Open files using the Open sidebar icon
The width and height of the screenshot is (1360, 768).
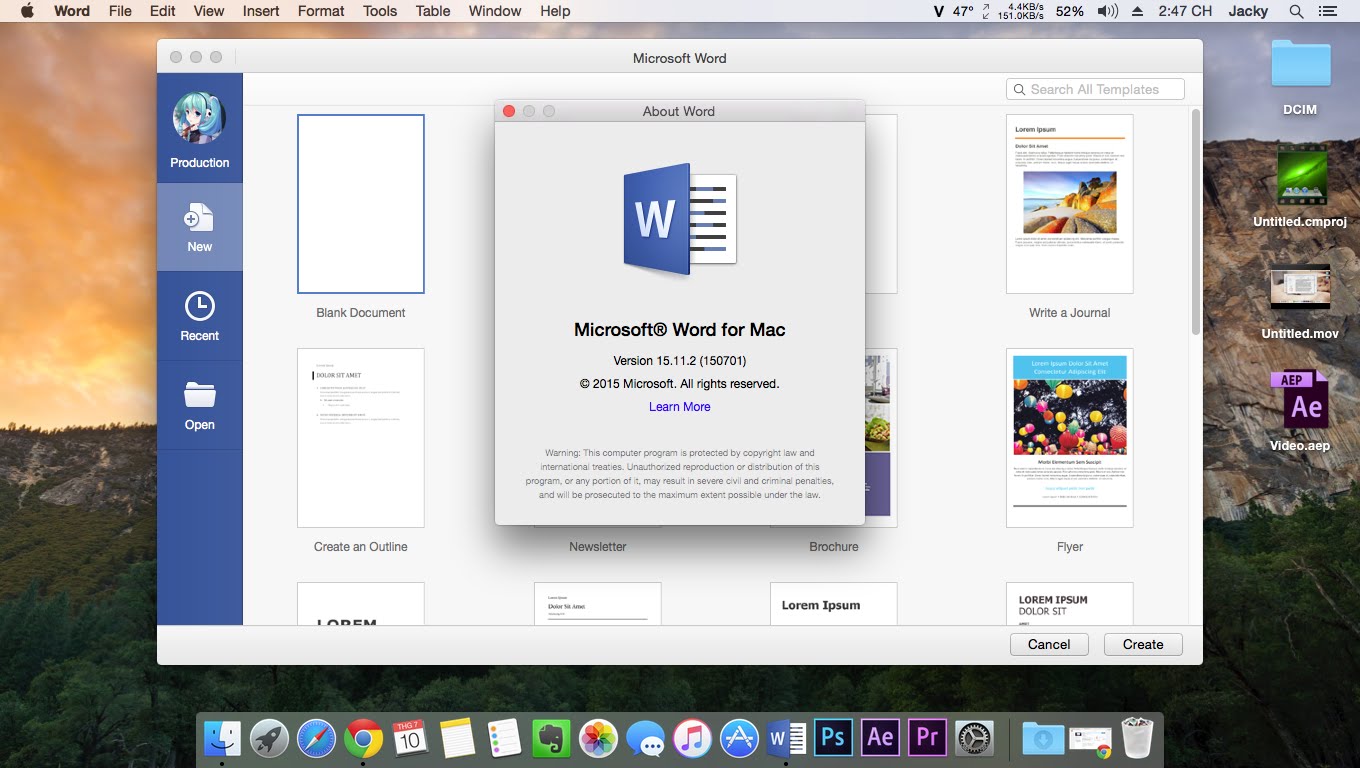click(199, 405)
